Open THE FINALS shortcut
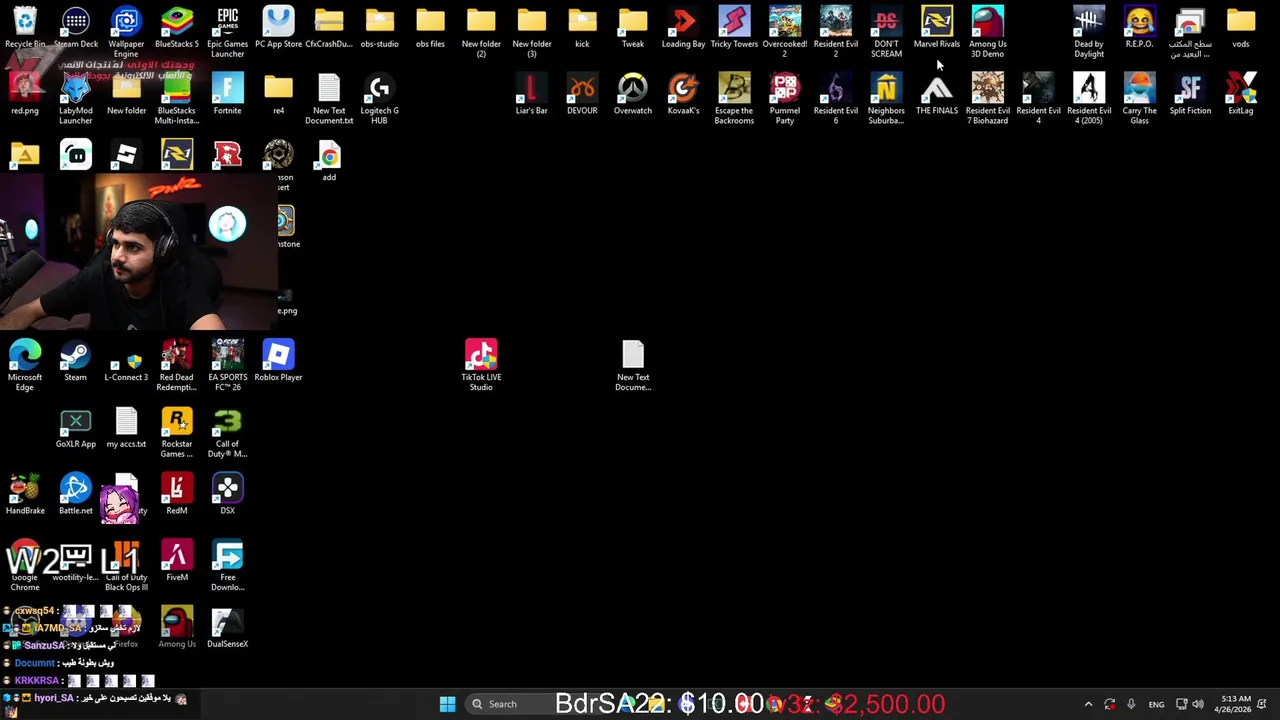 click(x=937, y=94)
